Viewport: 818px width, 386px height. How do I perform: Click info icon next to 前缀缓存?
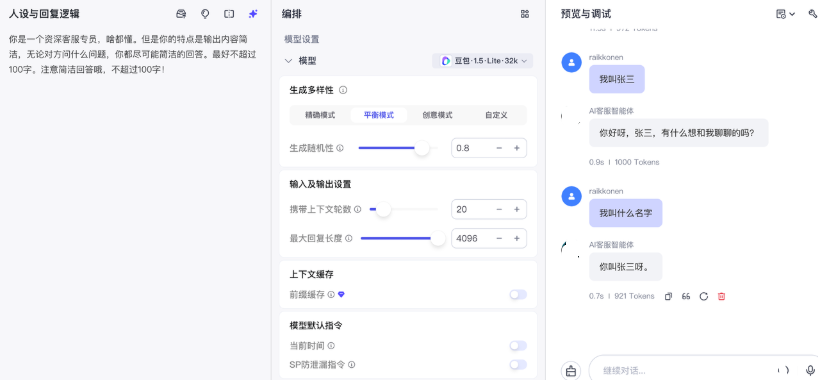tap(331, 295)
